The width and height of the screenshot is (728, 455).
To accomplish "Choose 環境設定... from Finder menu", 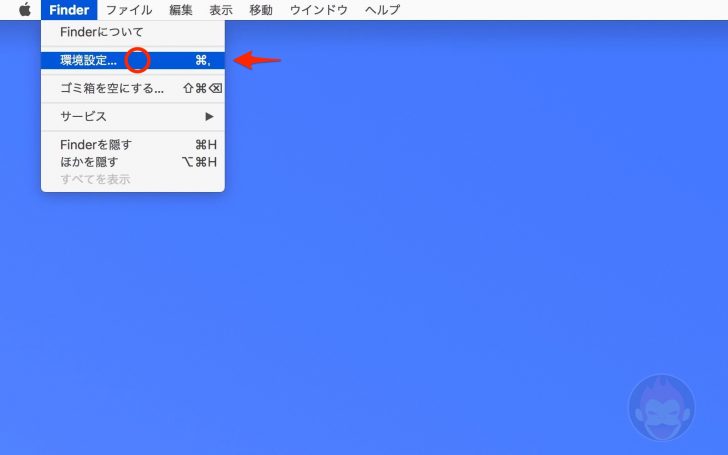I will click(x=133, y=60).
